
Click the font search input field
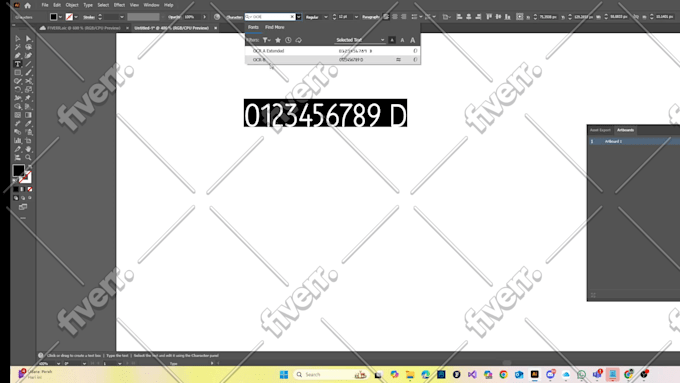(x=269, y=17)
